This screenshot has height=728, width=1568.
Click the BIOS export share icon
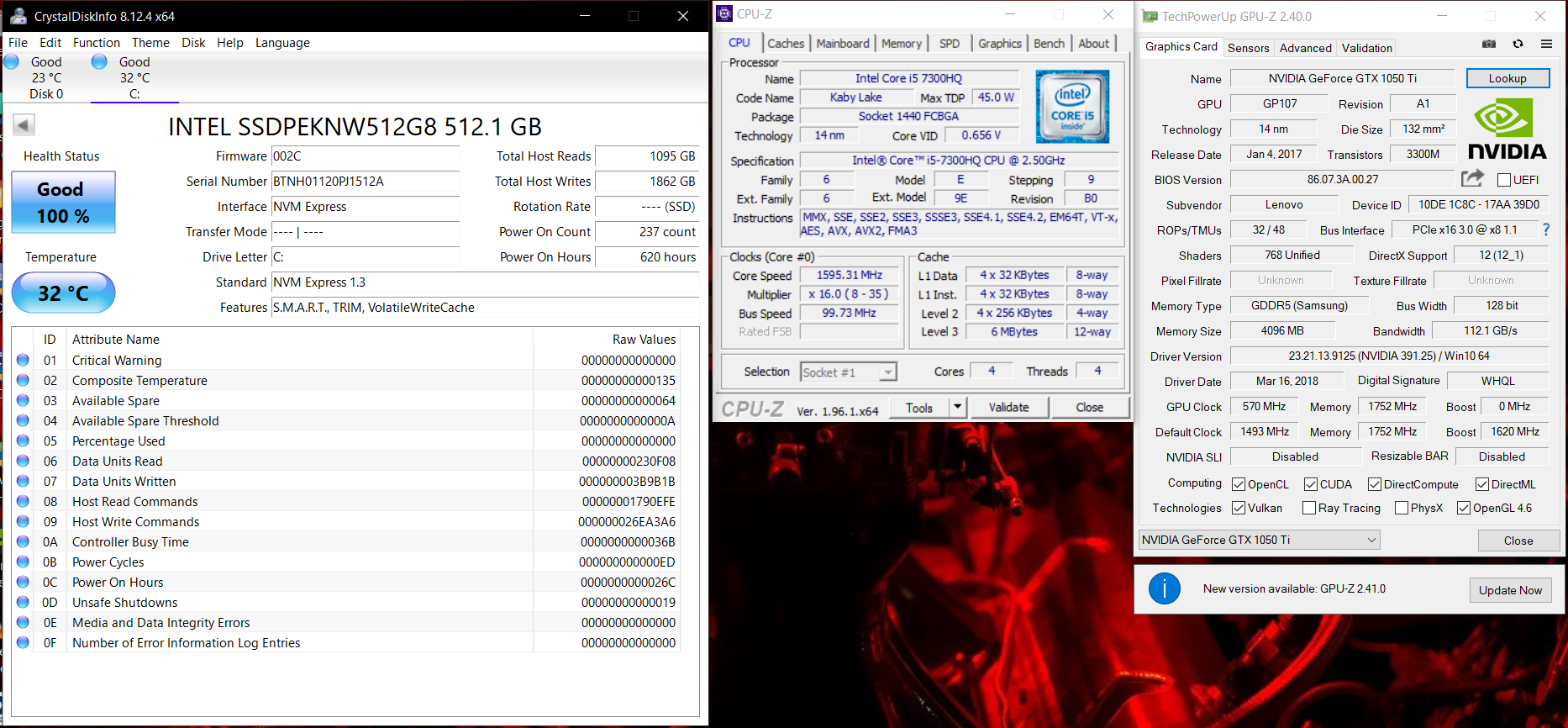(x=1472, y=178)
